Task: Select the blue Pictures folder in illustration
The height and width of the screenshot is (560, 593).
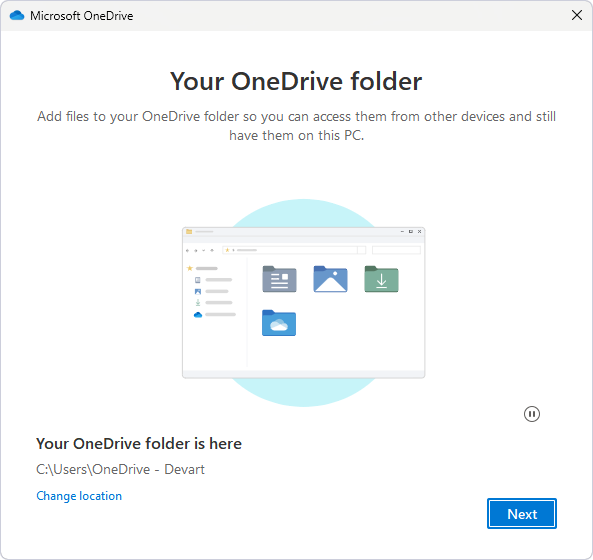Action: click(331, 279)
